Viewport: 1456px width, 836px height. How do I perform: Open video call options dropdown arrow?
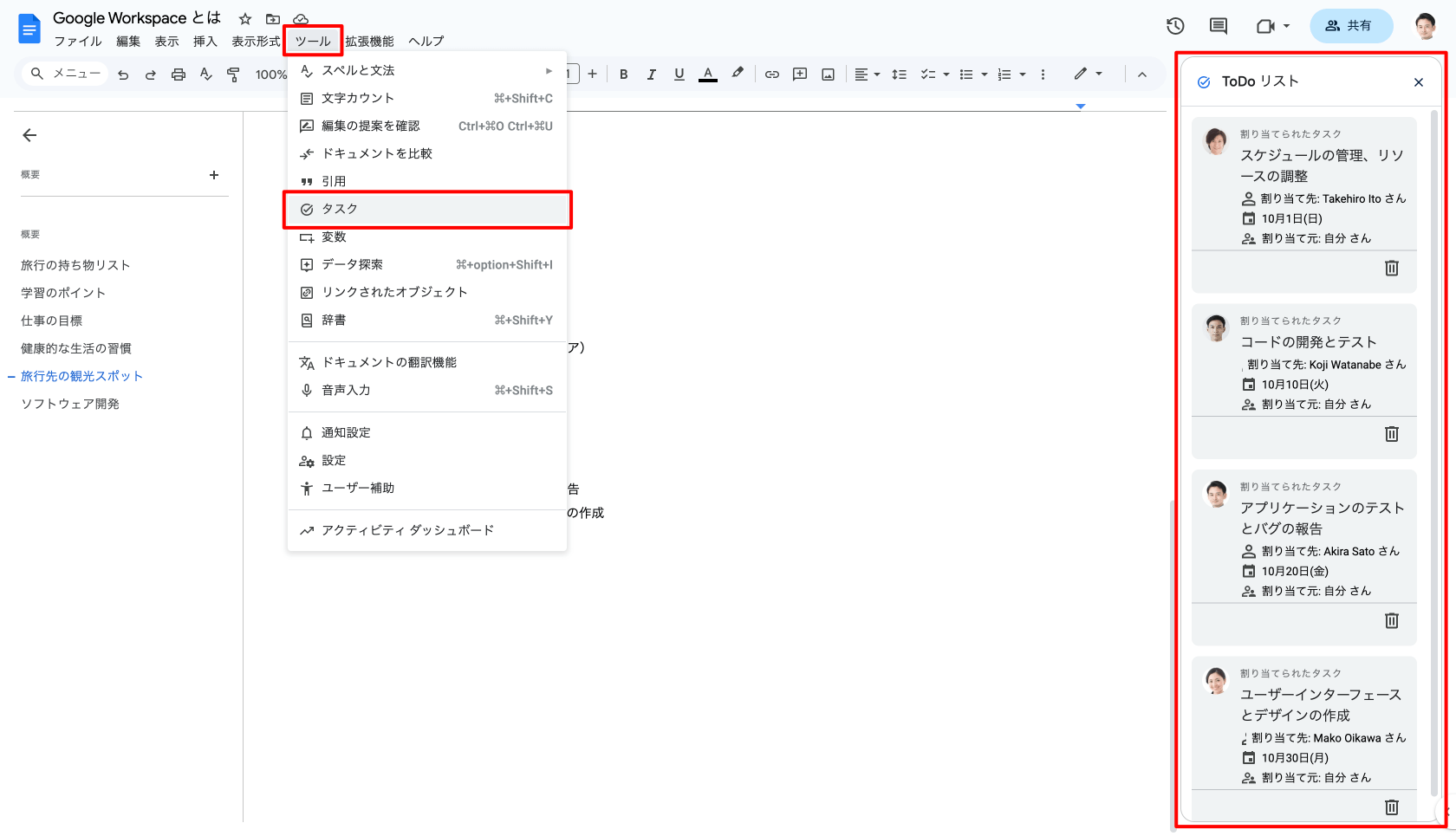[1286, 26]
